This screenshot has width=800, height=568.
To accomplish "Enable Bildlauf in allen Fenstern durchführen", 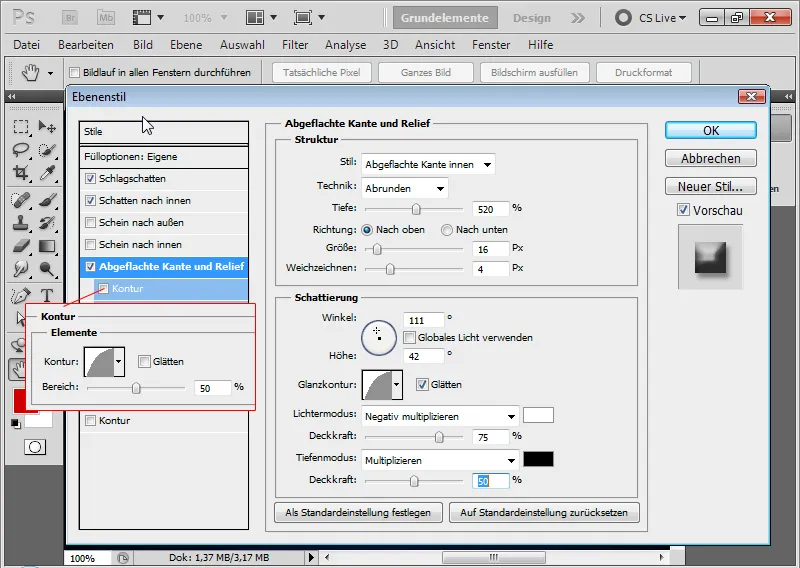I will (74, 72).
